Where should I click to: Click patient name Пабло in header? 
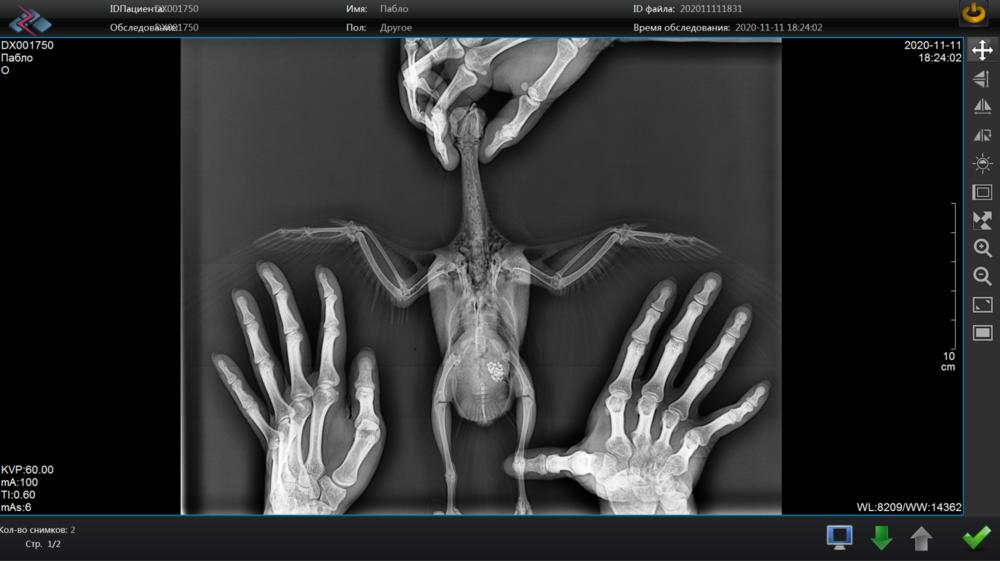(393, 9)
